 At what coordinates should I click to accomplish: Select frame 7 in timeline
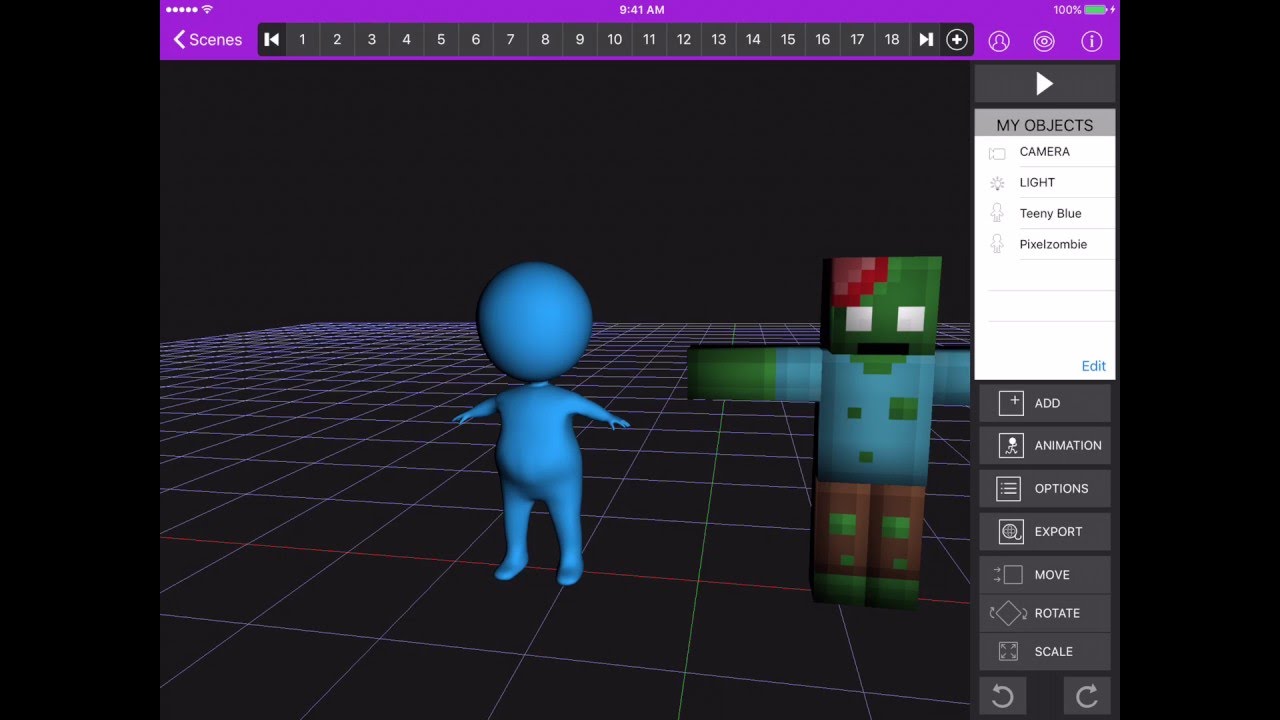(510, 39)
